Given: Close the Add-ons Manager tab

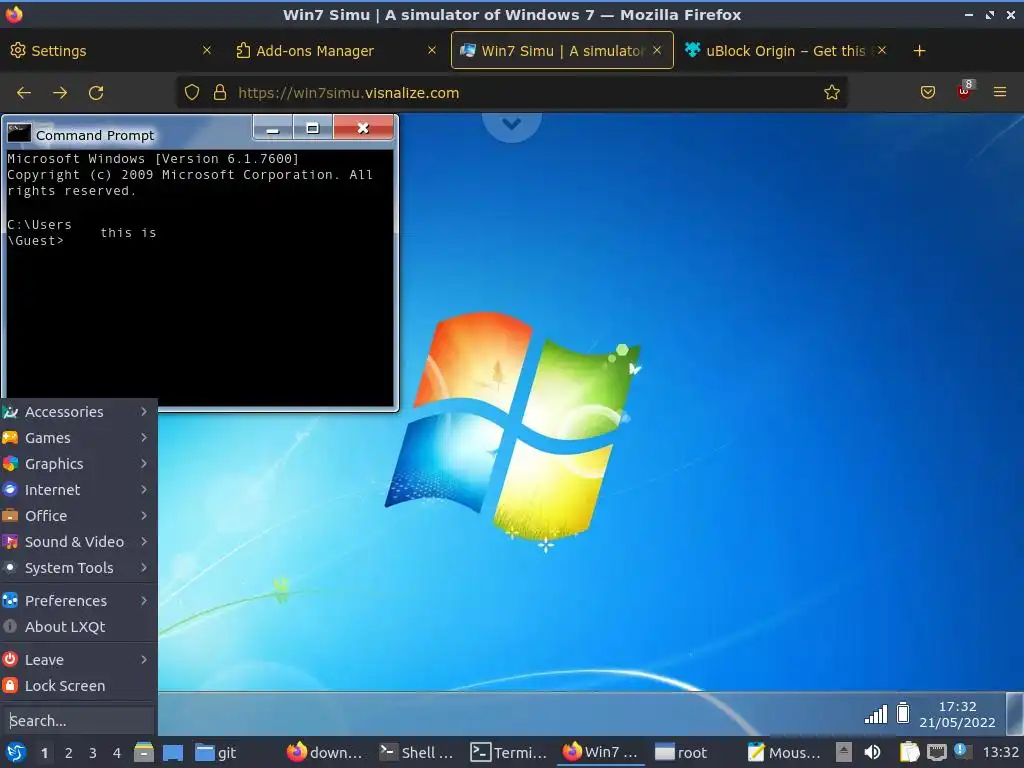Looking at the screenshot, I should [432, 50].
